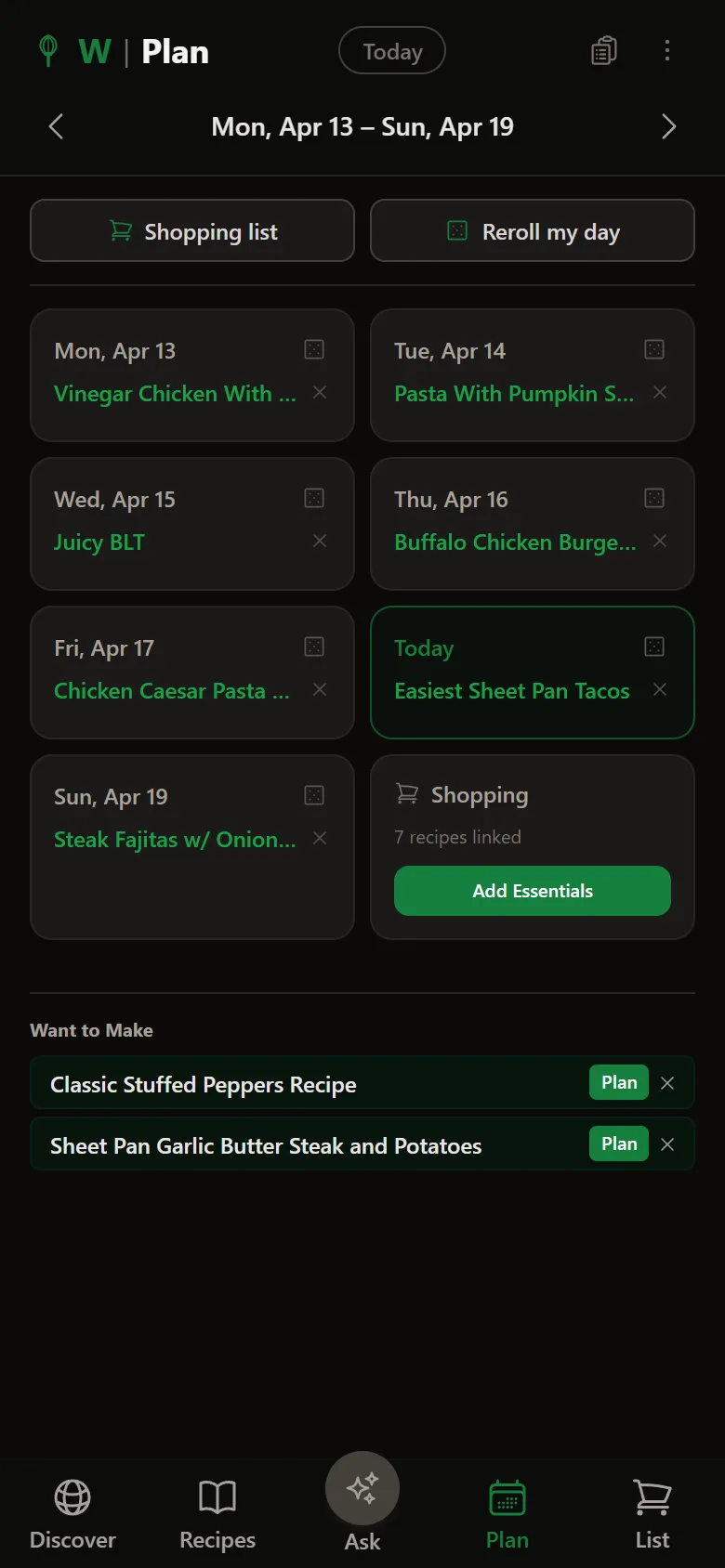
Task: Click the green Add Essentials button
Action: (x=533, y=891)
